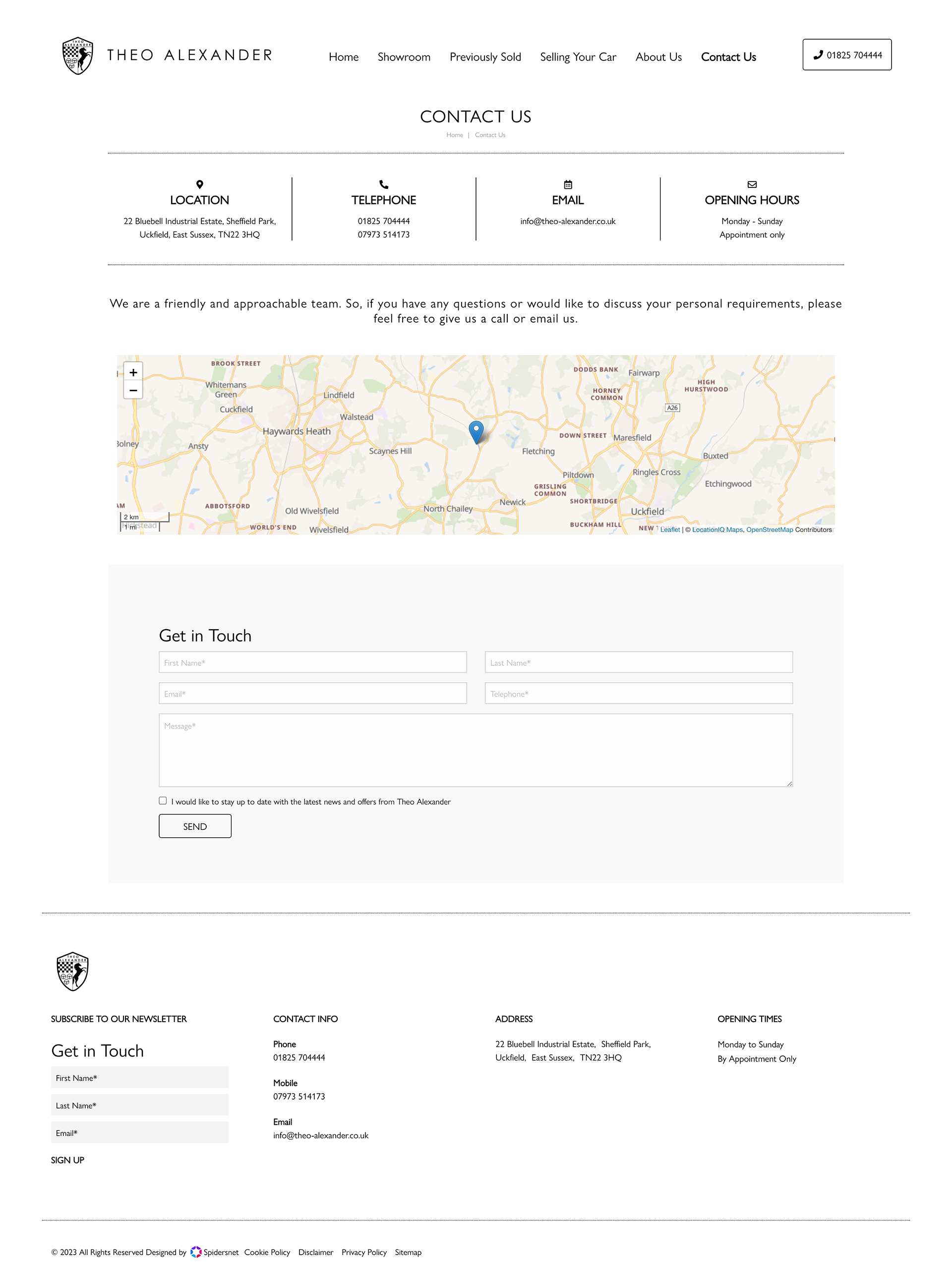This screenshot has width=952, height=1284.
Task: Go to Previously Sold page
Action: (x=485, y=57)
